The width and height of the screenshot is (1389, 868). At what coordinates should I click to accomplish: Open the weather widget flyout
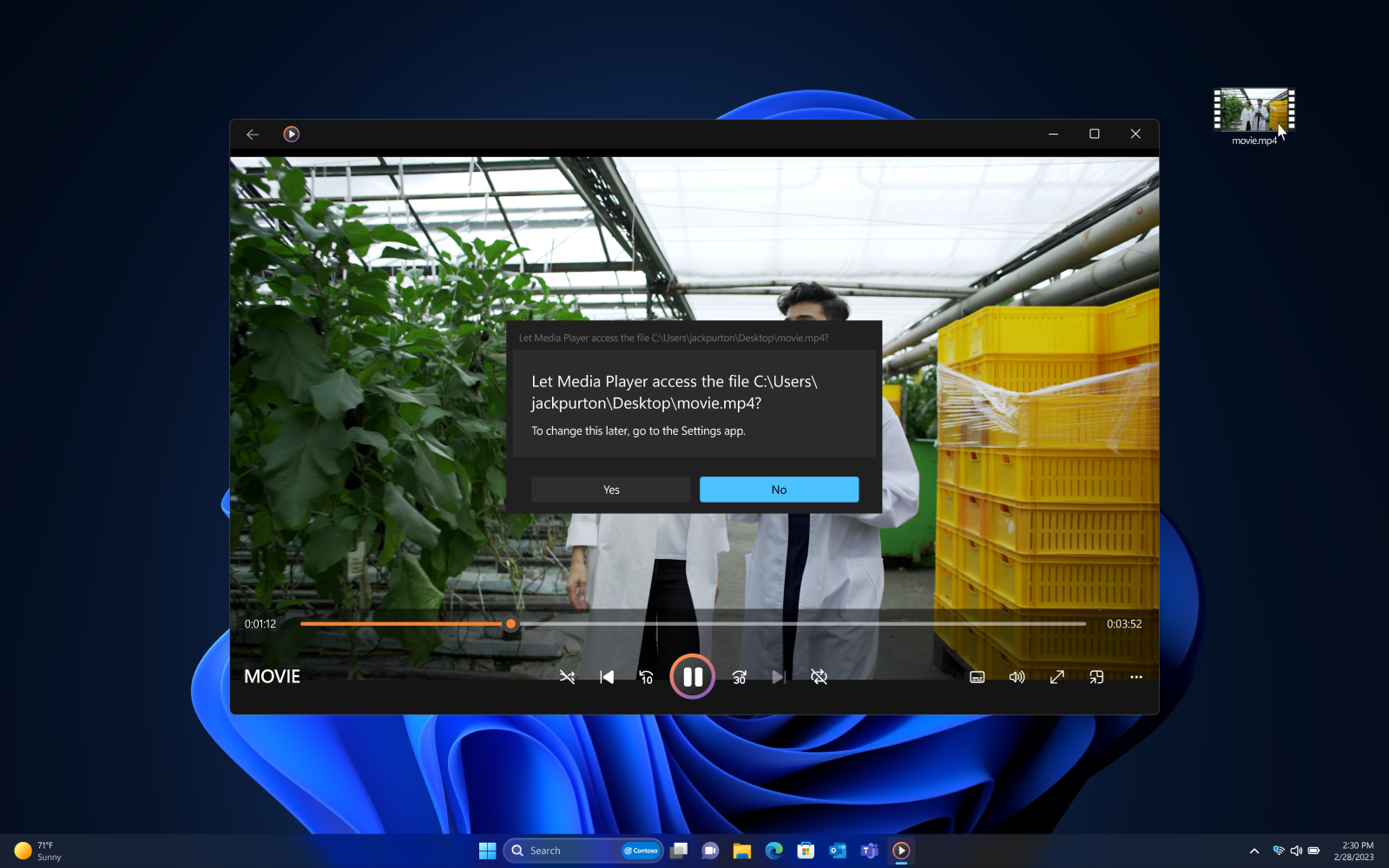(x=39, y=850)
